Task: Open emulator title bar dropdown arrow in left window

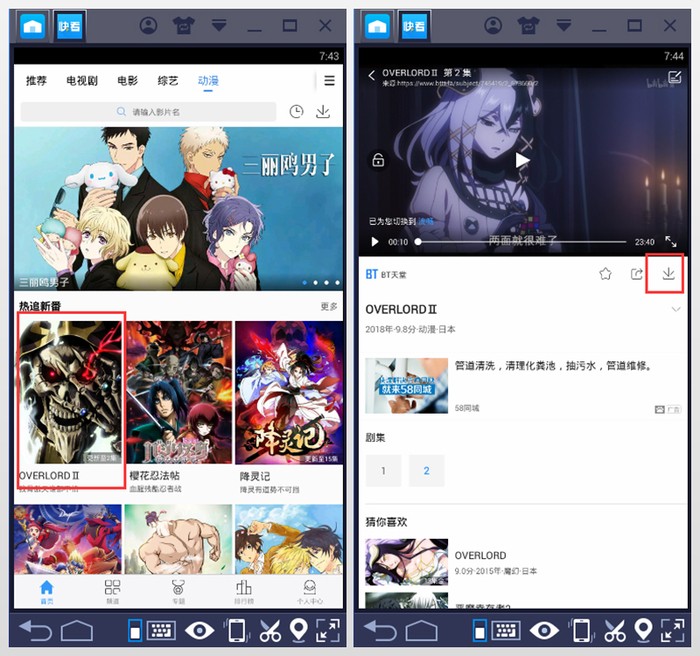Action: [x=218, y=25]
